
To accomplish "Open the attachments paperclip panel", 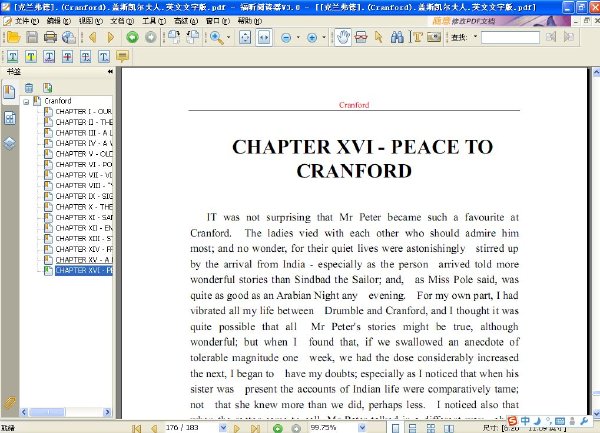I will (x=9, y=402).
